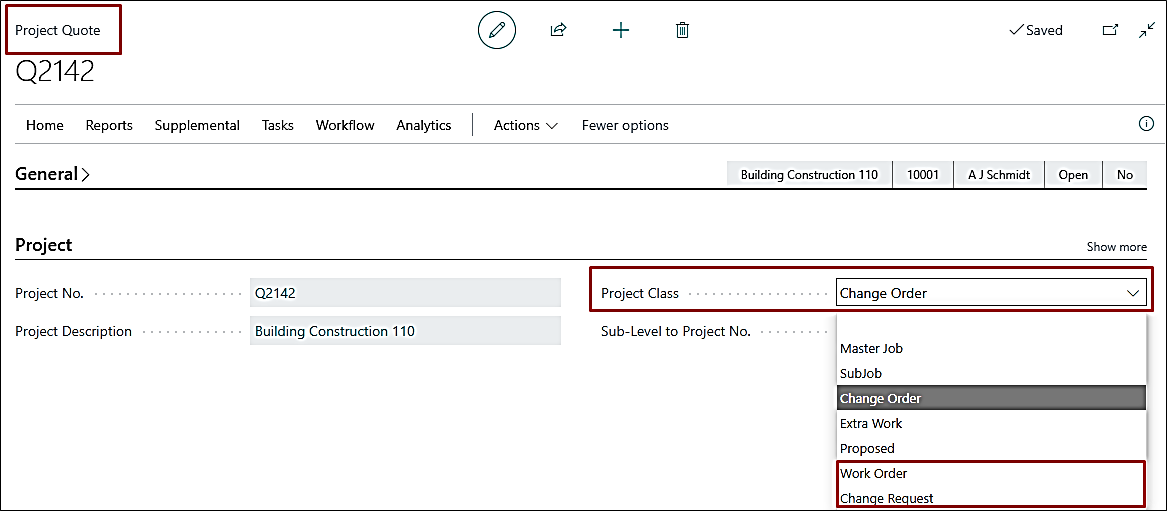This screenshot has width=1167, height=511.
Task: Open the Tasks menu tab
Action: (x=278, y=125)
